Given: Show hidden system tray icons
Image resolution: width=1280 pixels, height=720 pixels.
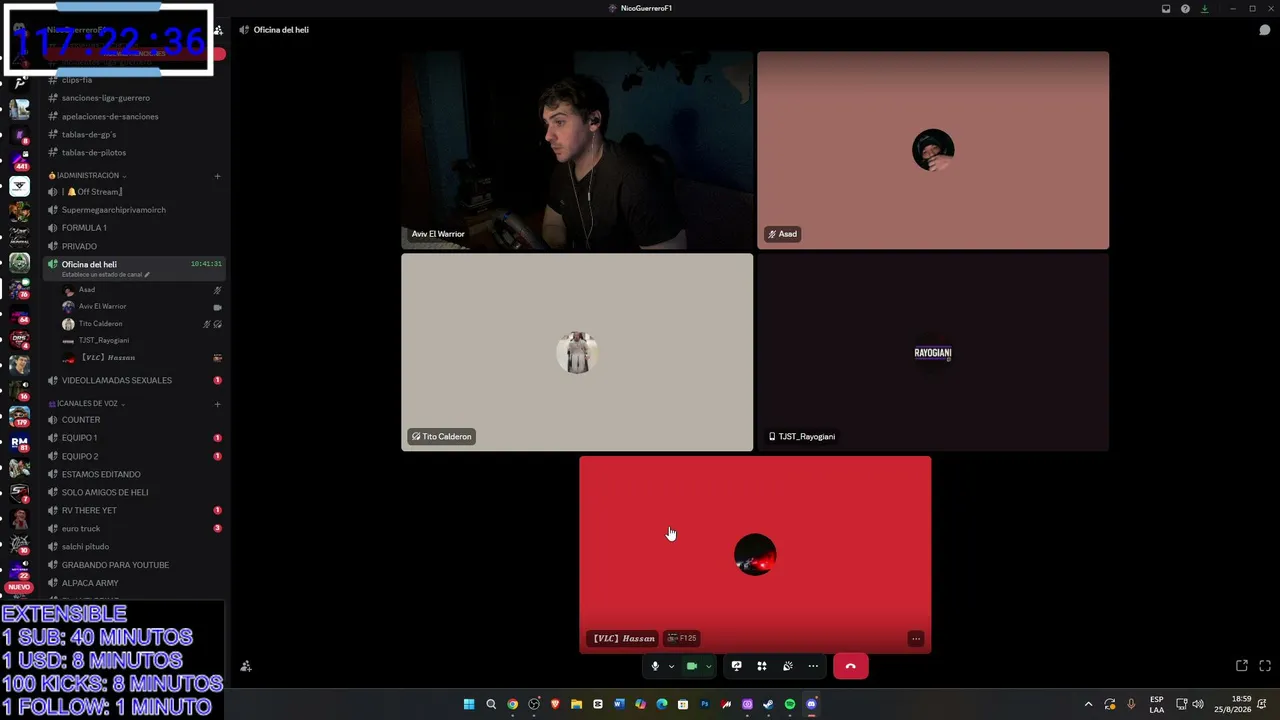Looking at the screenshot, I should [1089, 704].
